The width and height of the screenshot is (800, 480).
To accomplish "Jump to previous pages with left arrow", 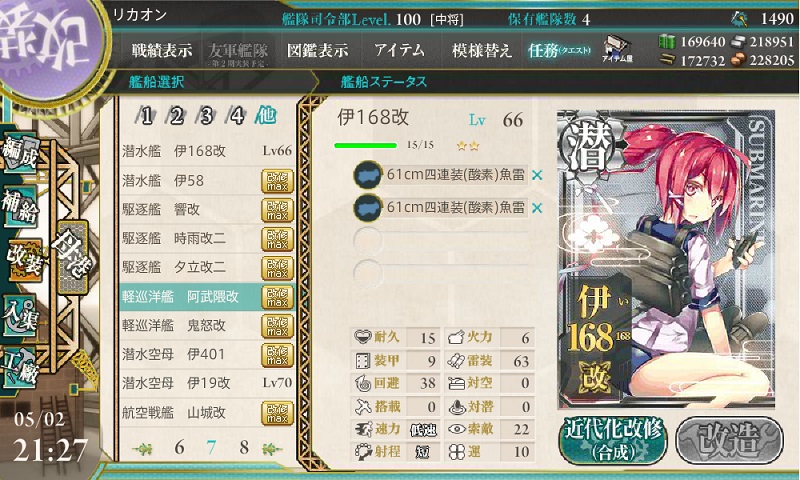I will 143,449.
